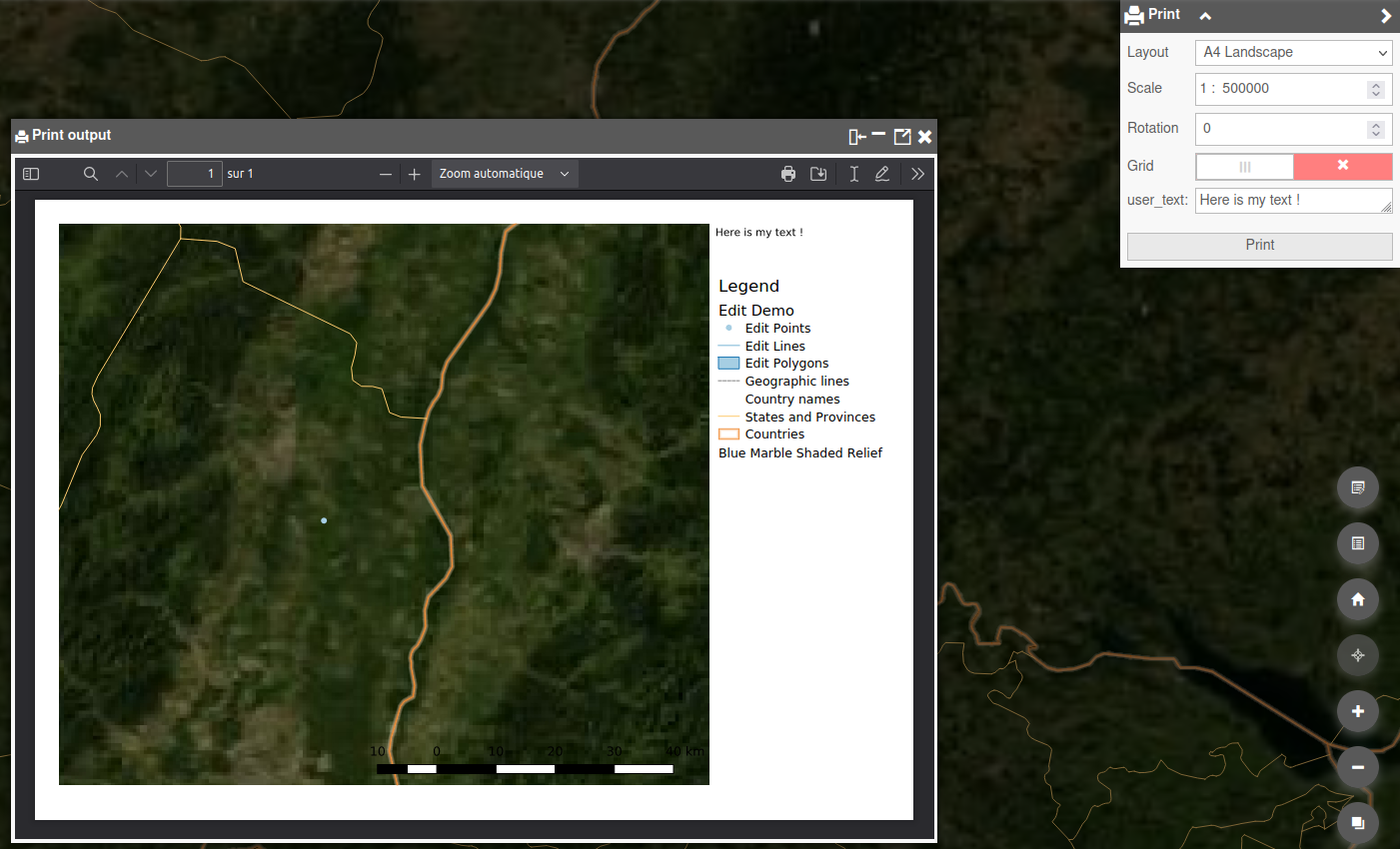1400x849 pixels.
Task: Download the PDF using the save icon
Action: click(818, 174)
